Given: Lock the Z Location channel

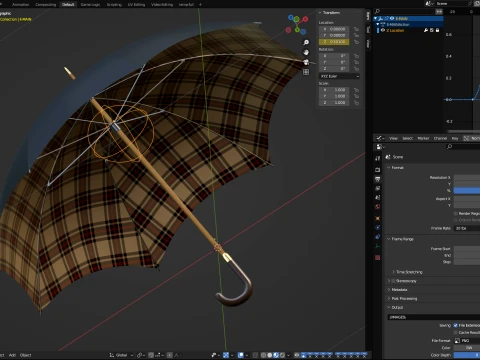Looking at the screenshot, I should (437, 30).
